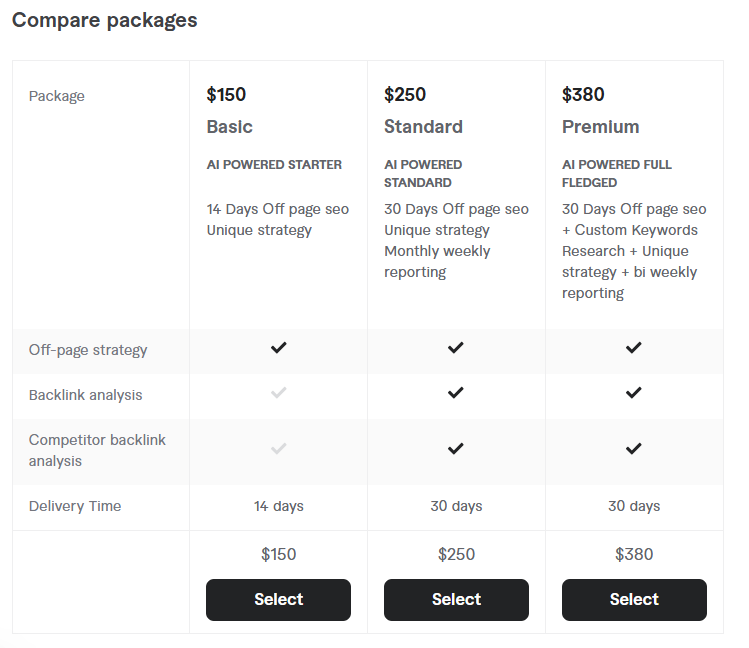Click the Delivery Time row label
The height and width of the screenshot is (648, 749).
point(75,506)
